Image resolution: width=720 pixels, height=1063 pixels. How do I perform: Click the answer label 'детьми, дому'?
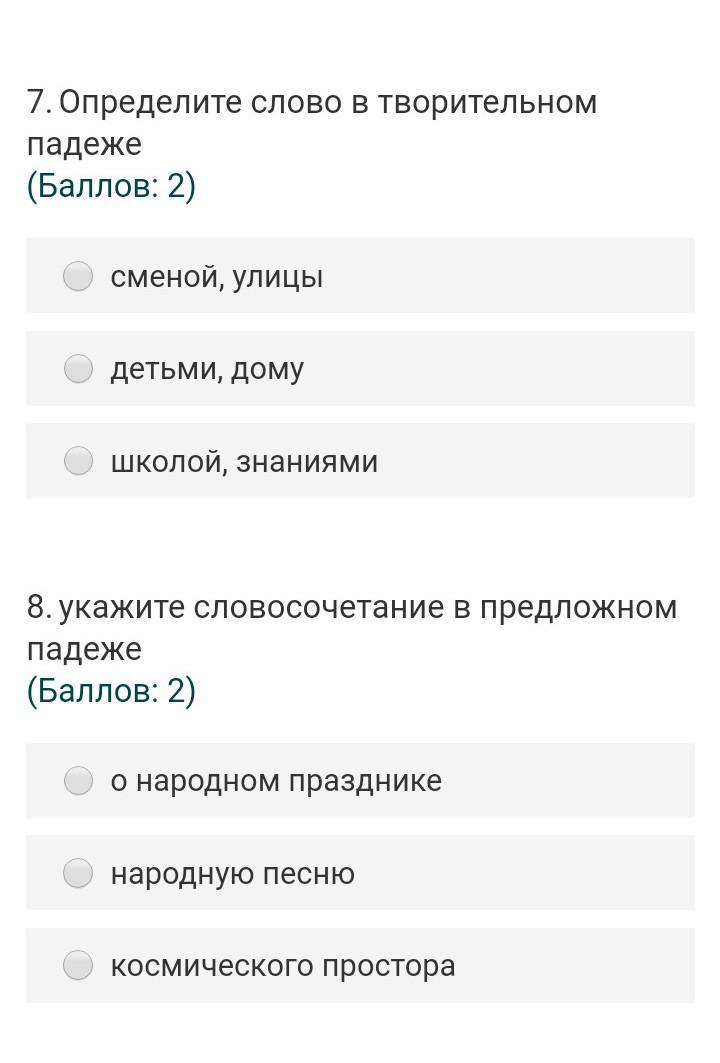tap(207, 370)
